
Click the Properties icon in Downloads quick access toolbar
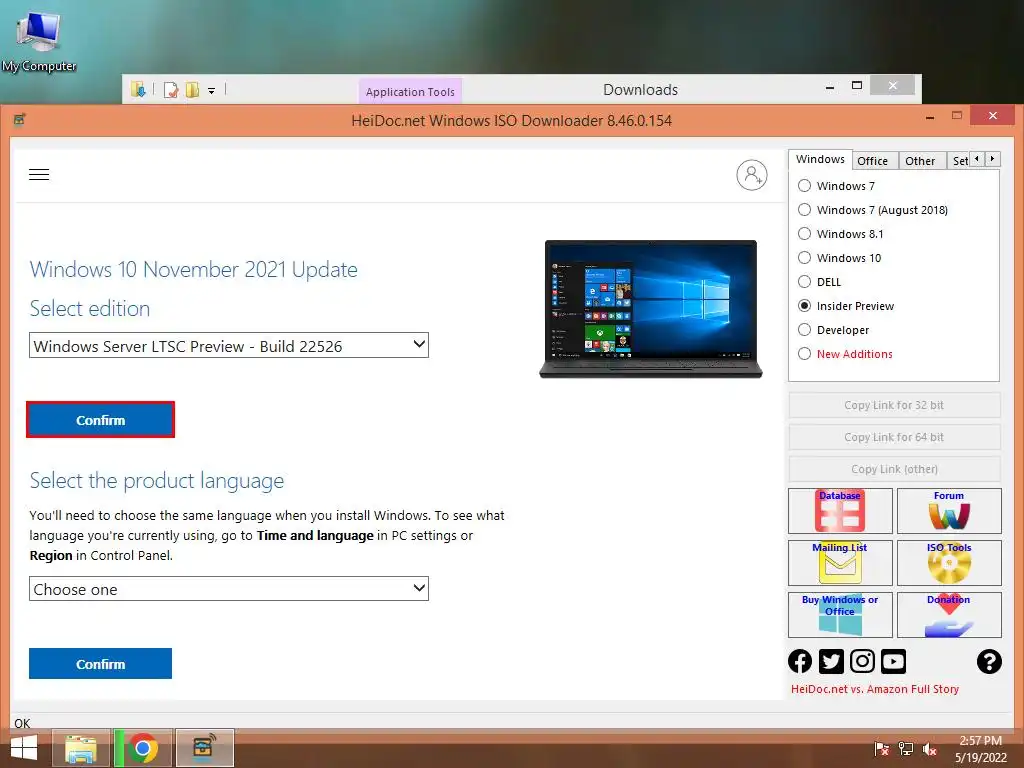click(171, 90)
